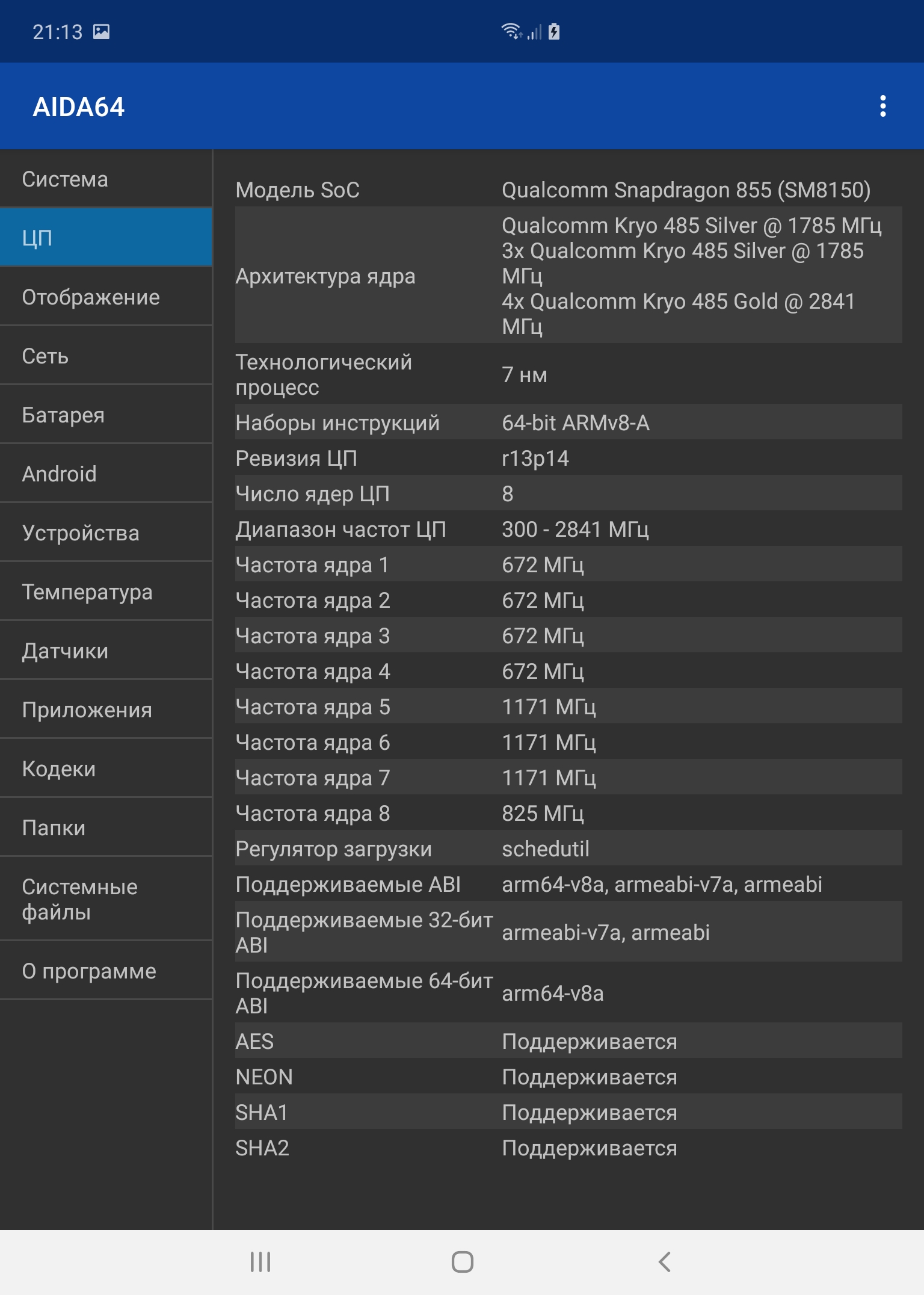Select the r13p14 revision value
924x1295 pixels.
[x=535, y=459]
